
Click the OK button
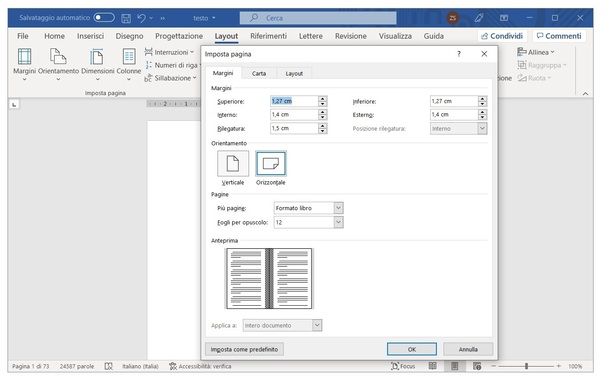(412, 349)
